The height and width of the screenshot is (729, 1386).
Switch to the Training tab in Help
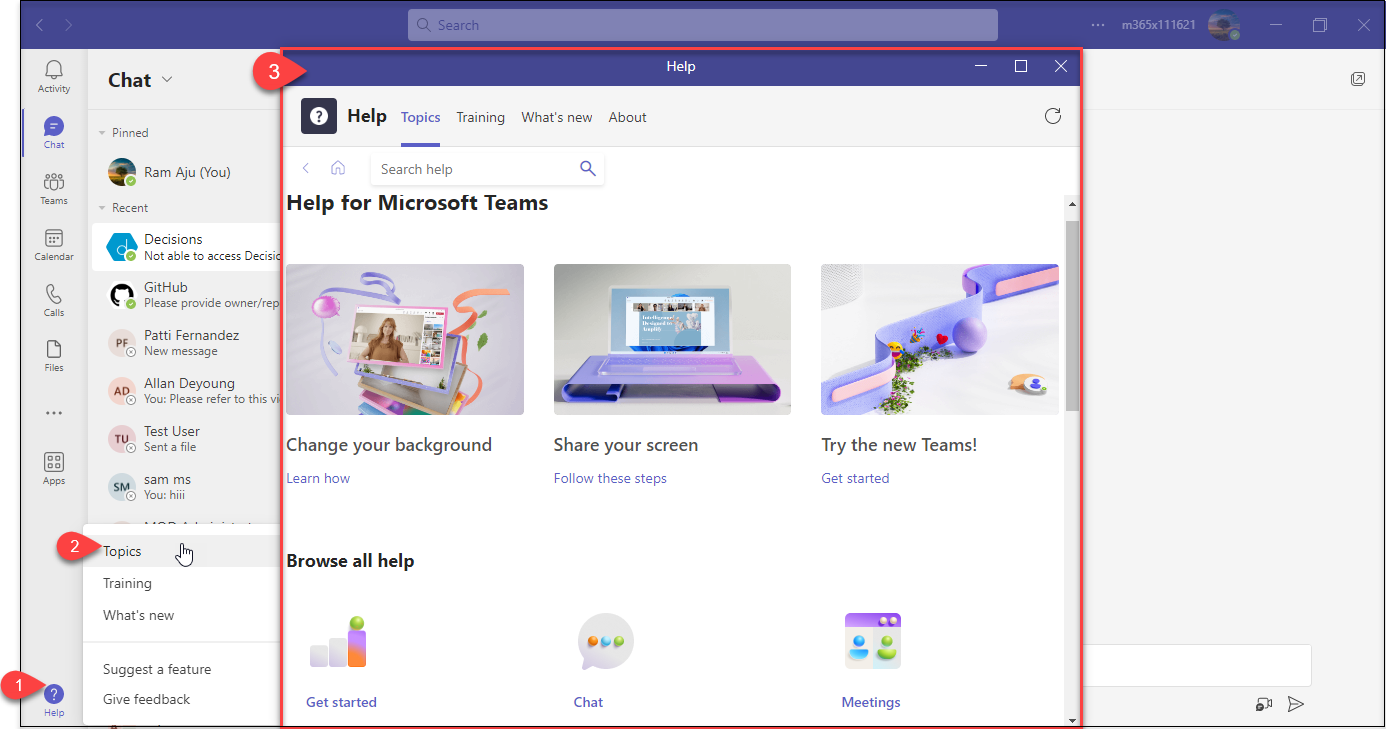(480, 117)
